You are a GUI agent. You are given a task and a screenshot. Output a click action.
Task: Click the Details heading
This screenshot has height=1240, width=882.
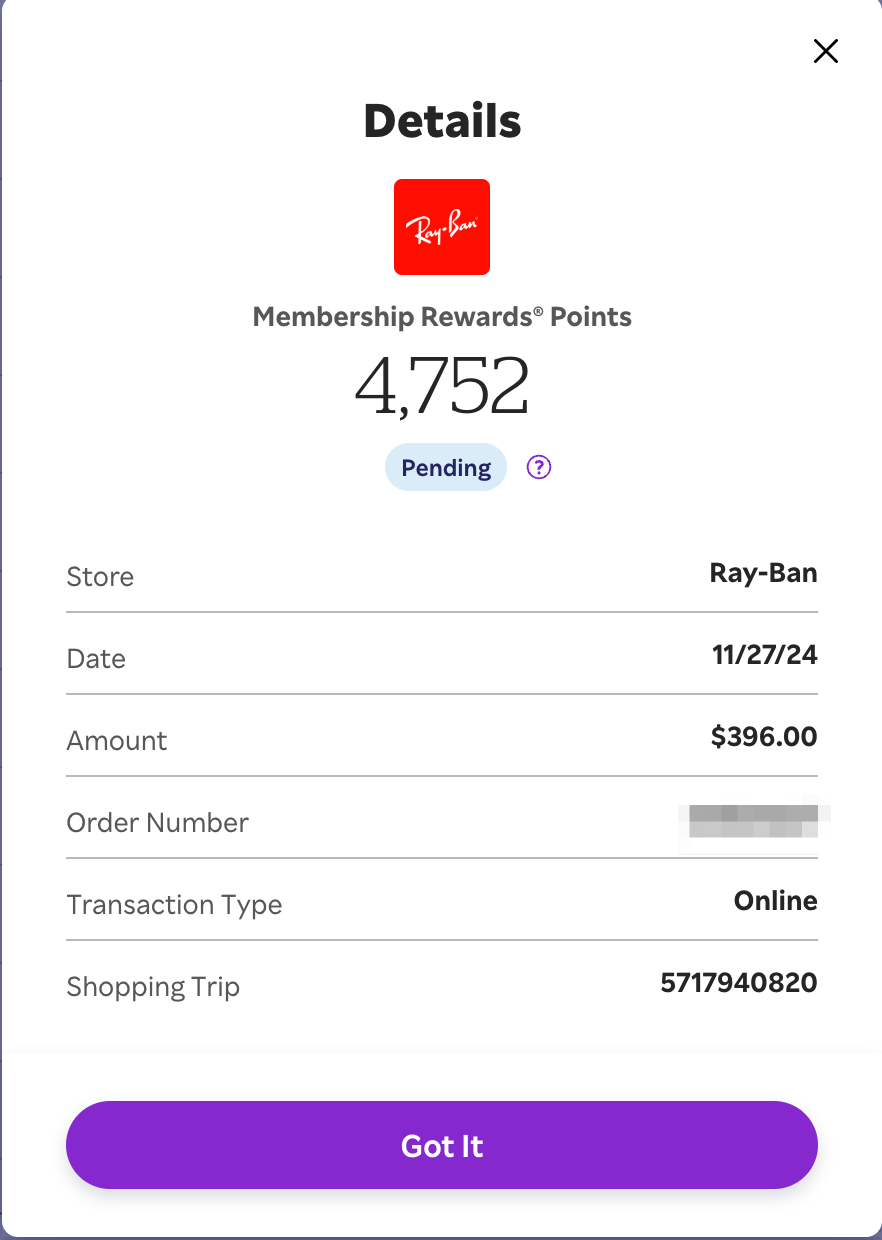coord(442,121)
